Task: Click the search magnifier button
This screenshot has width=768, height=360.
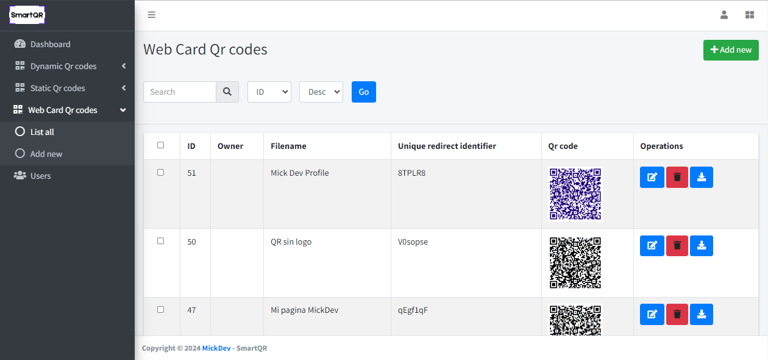Action: (227, 92)
